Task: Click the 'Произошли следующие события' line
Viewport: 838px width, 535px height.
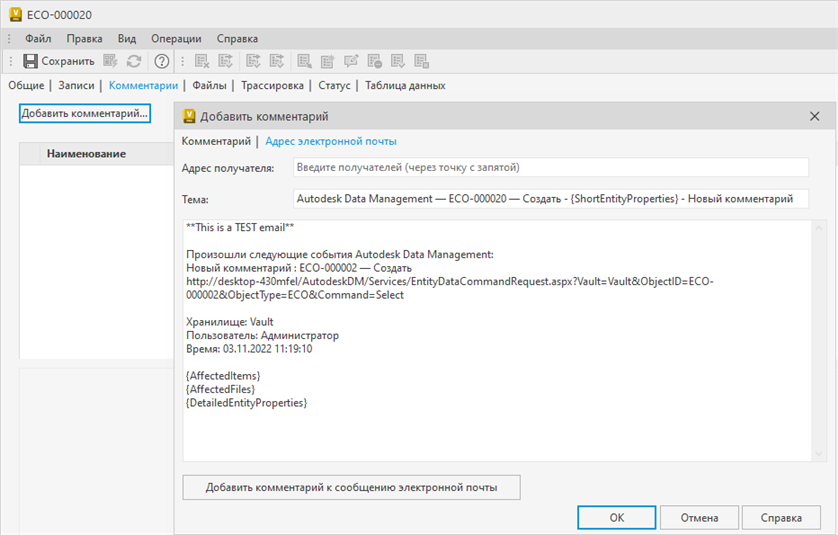Action: tap(340, 254)
